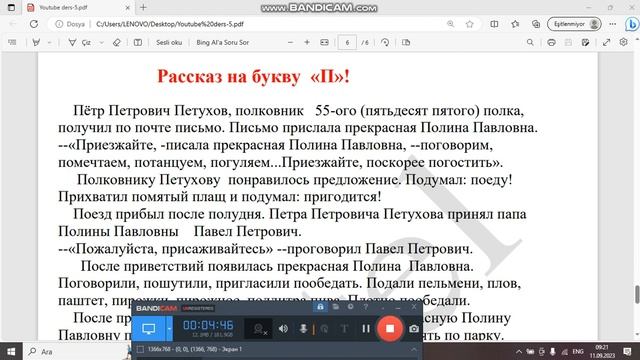The height and width of the screenshot is (360, 640).
Task: Click the PDF vertical scrollbar thumb
Action: pos(637,295)
